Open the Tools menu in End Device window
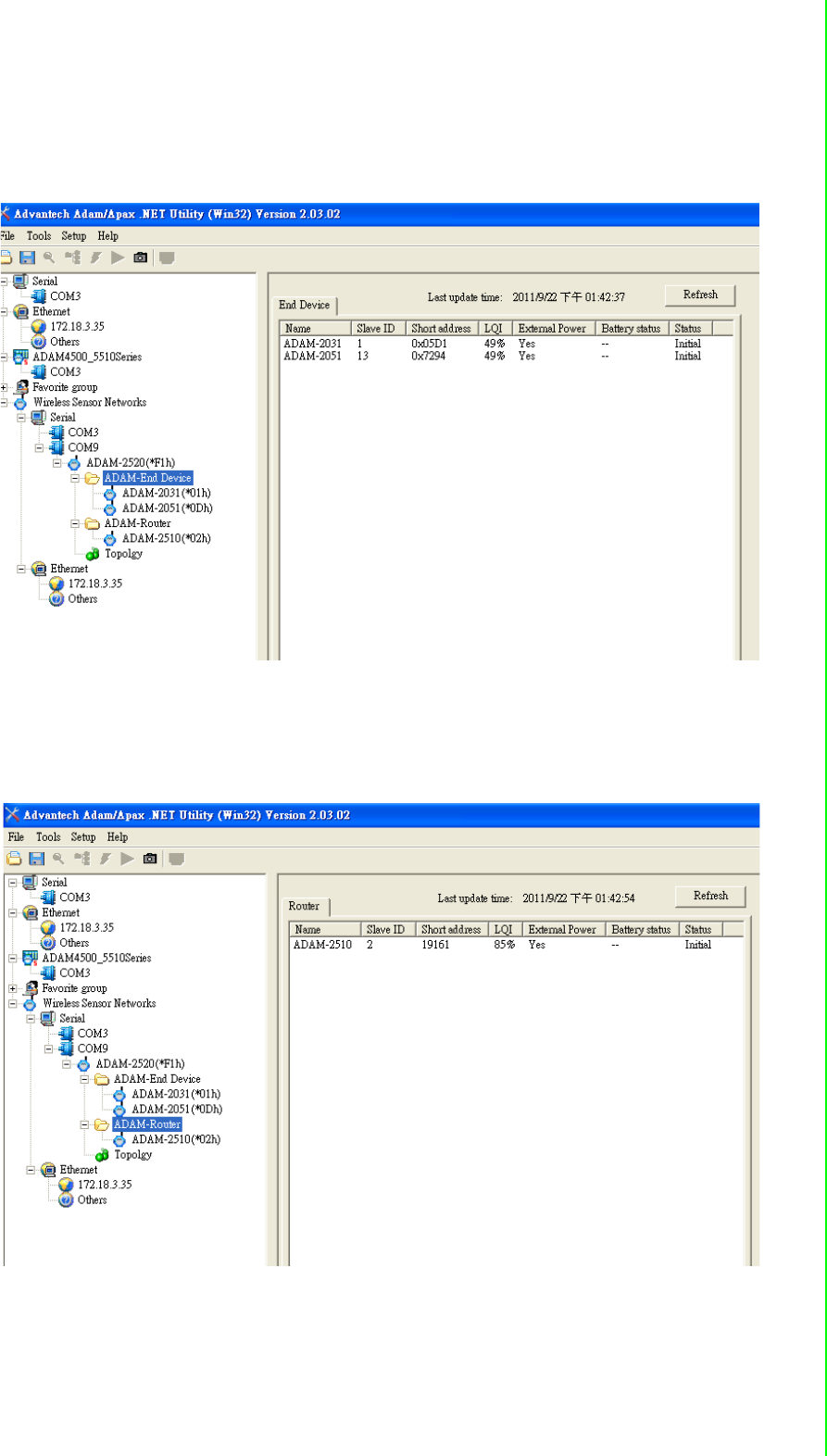Screen dimensions: 827x1456 (x=39, y=236)
